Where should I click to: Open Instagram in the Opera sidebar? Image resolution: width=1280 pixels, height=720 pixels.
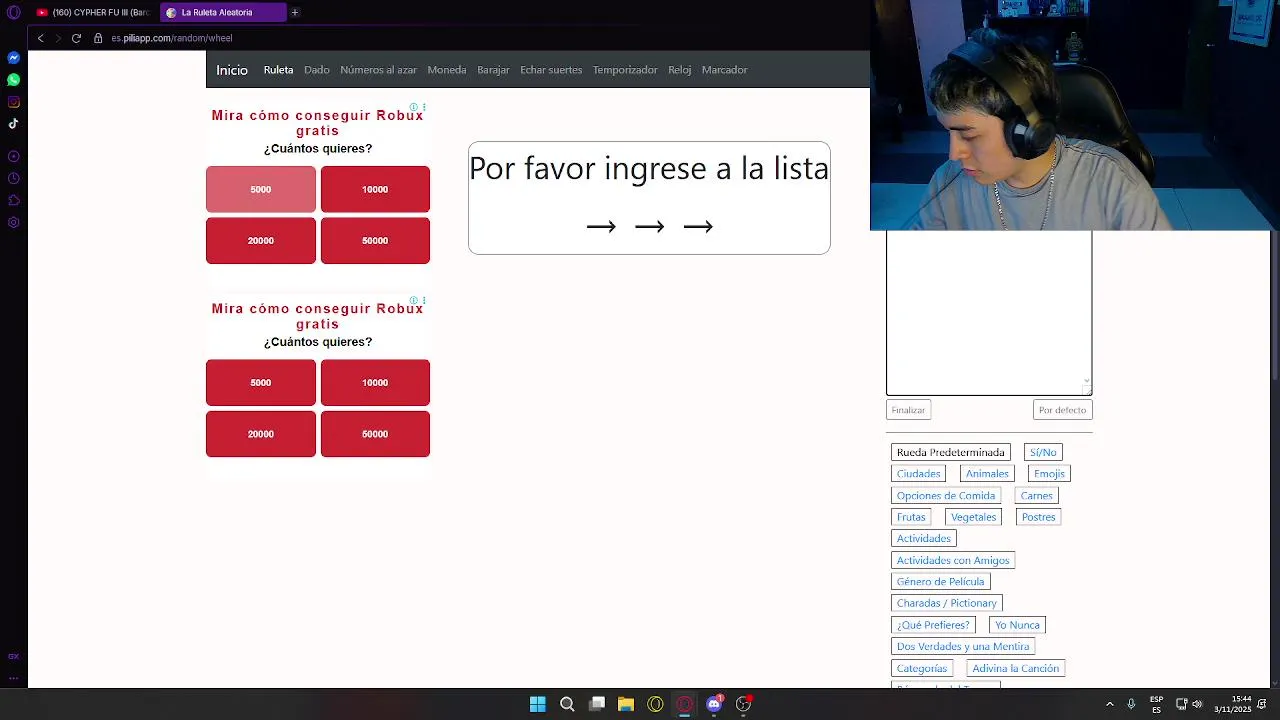coord(13,102)
